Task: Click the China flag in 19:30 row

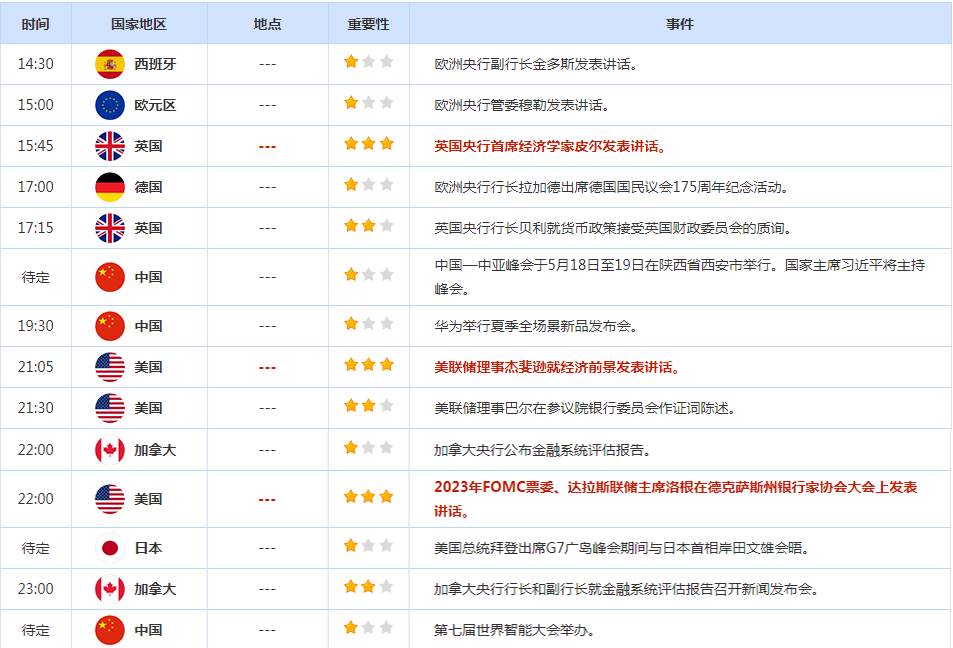Action: click(110, 326)
